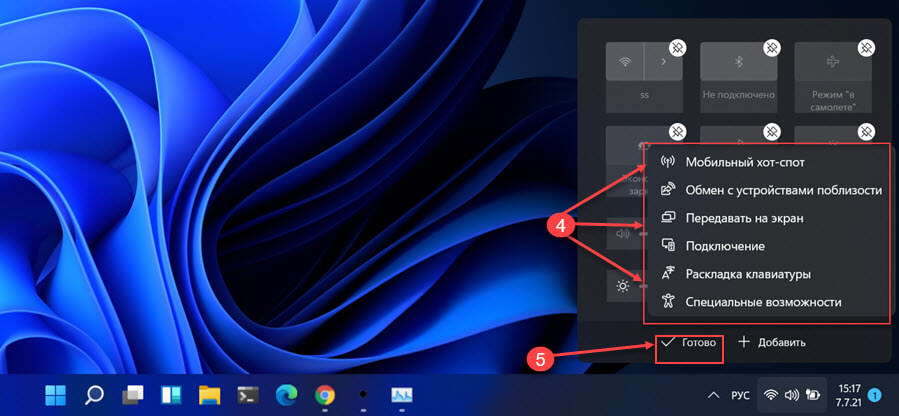Launch Google Chrome from taskbar
The image size is (899, 416).
point(325,395)
